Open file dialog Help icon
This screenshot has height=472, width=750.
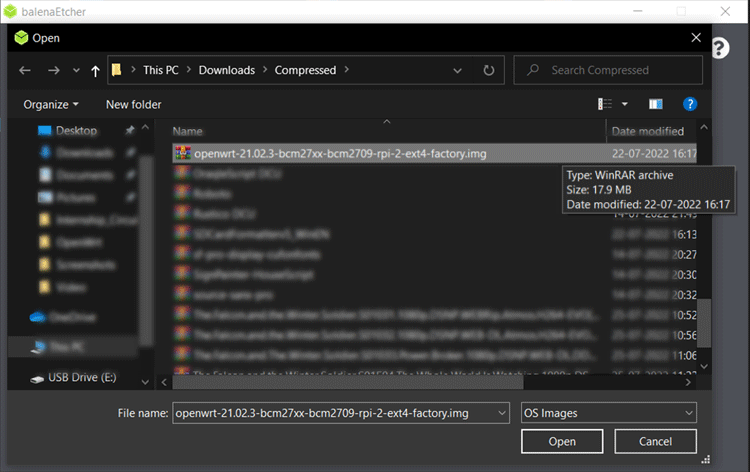click(690, 104)
